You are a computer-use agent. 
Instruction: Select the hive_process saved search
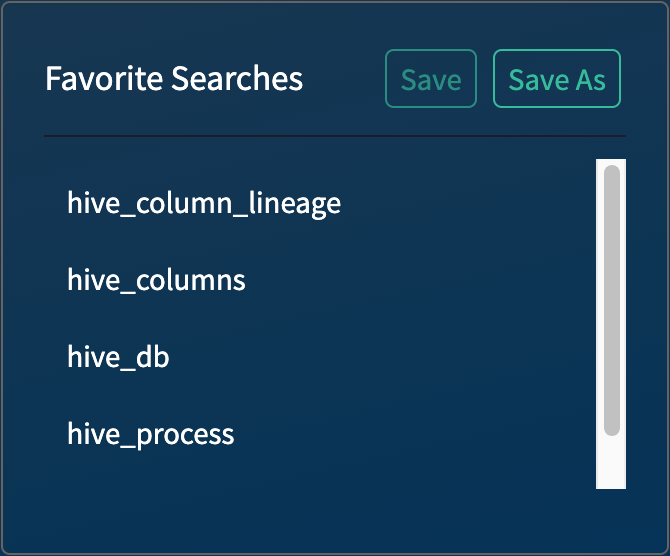click(x=151, y=434)
